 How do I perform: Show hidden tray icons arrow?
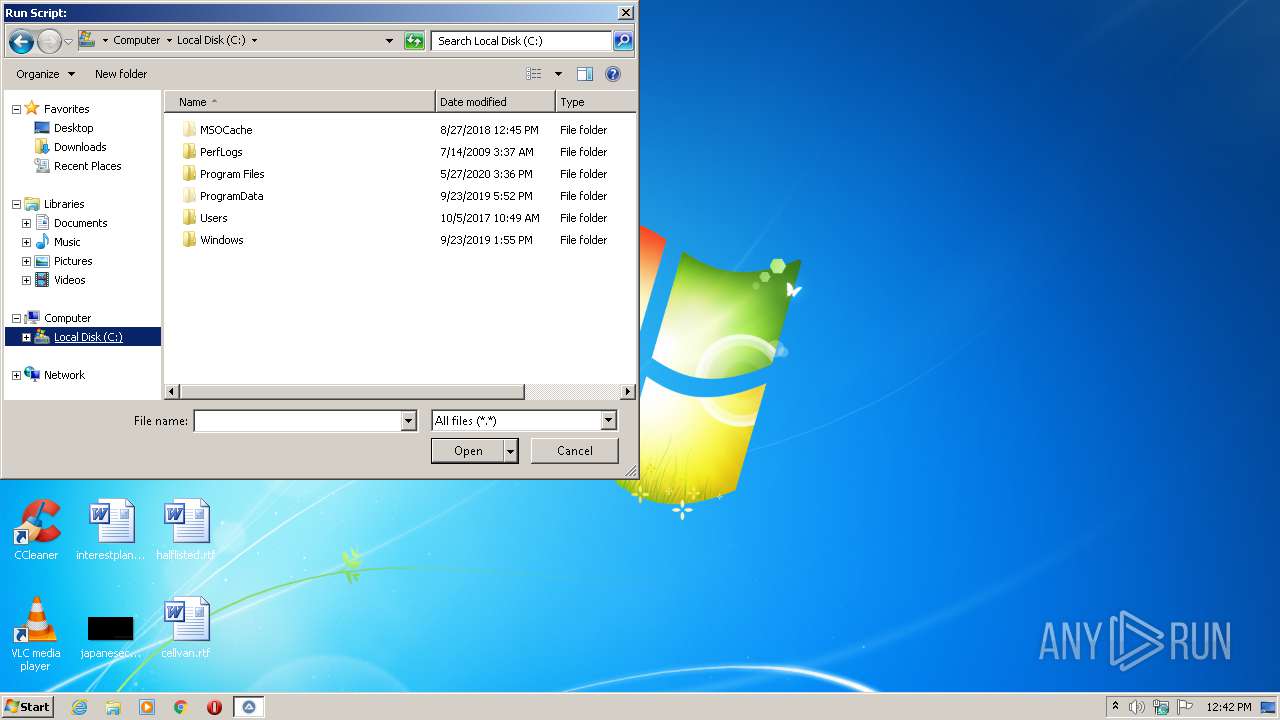[1115, 706]
